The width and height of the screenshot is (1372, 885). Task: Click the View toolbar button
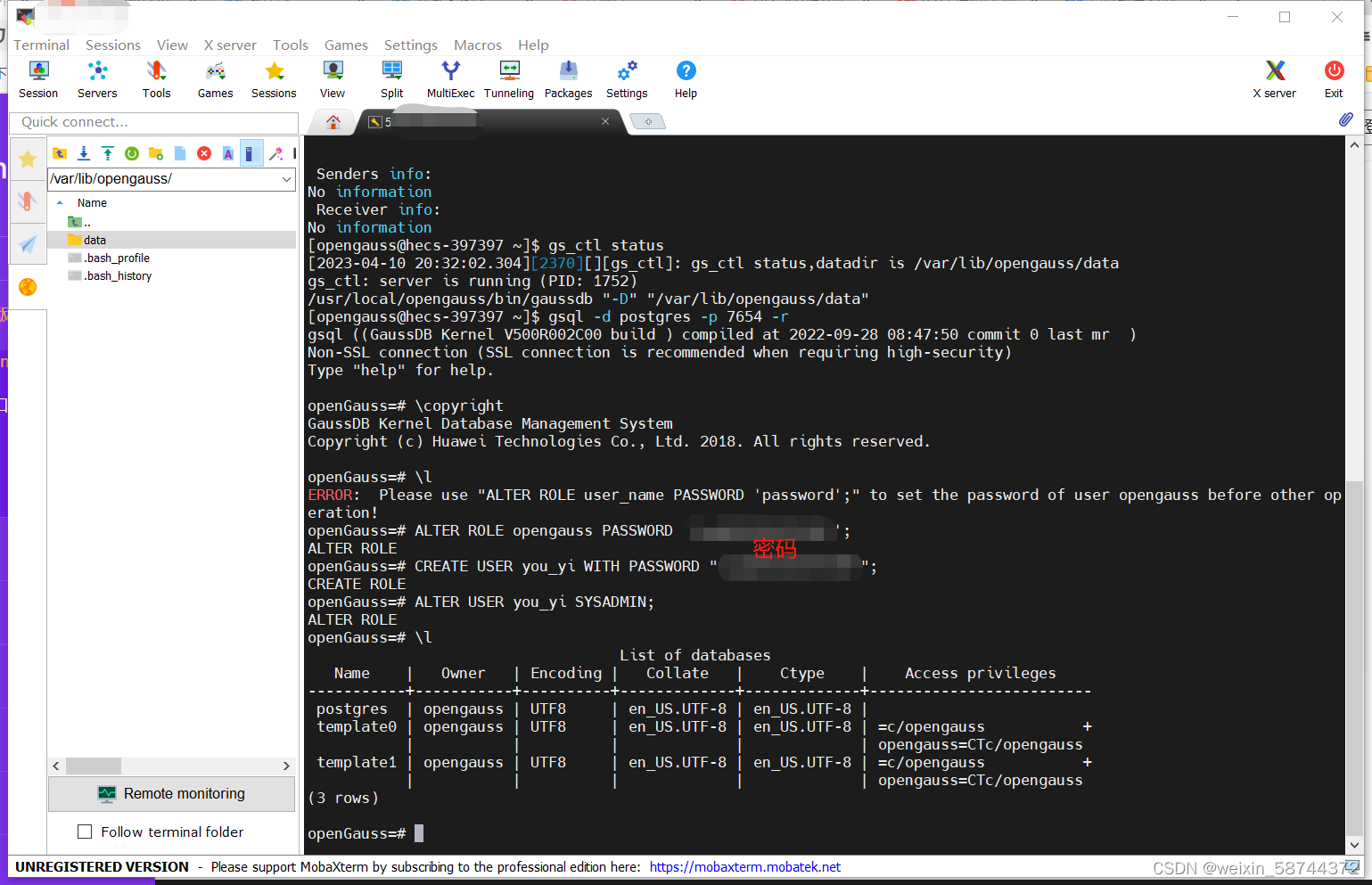[x=333, y=79]
